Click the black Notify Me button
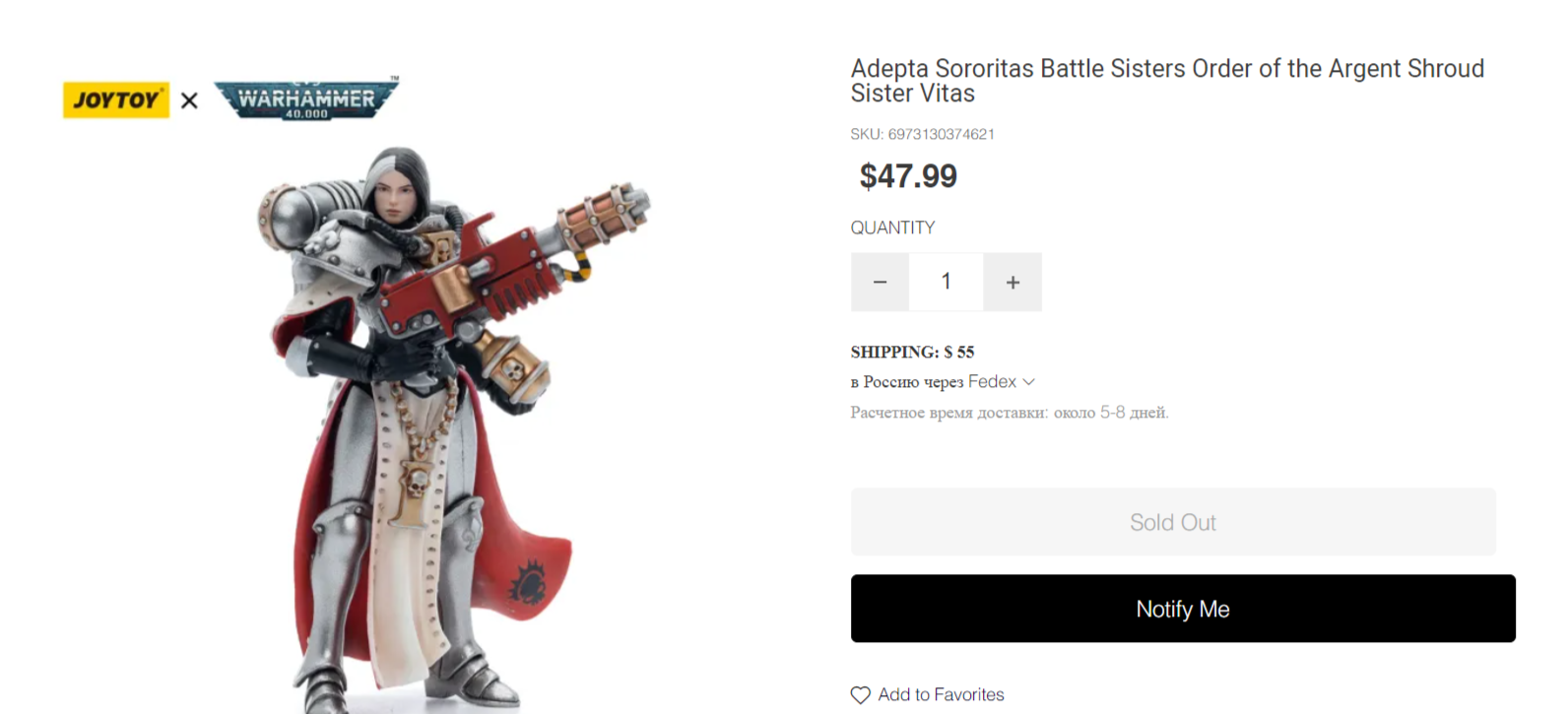Viewport: 1568px width, 714px height. (x=1182, y=609)
